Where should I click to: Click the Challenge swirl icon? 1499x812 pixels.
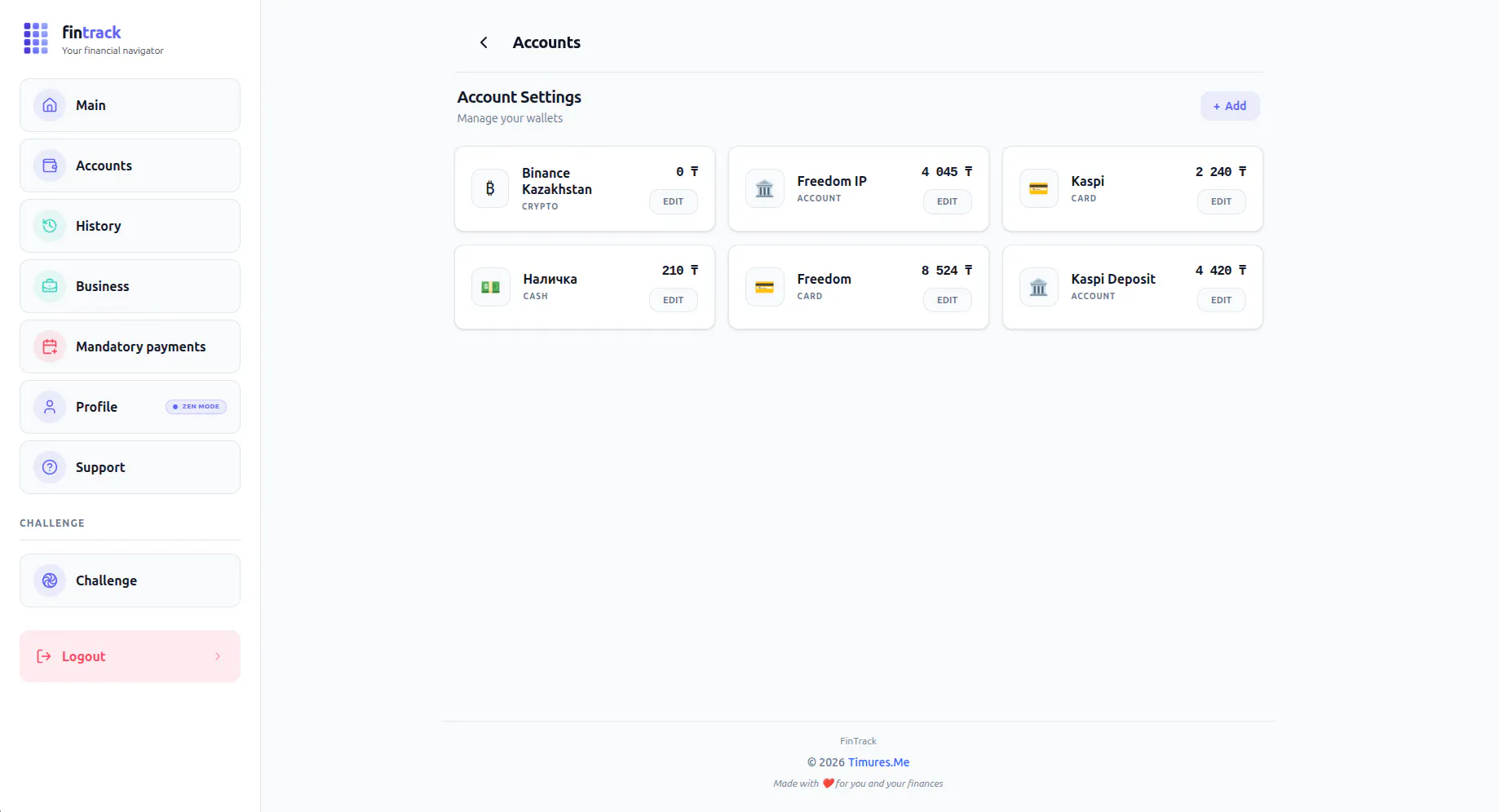pyautogui.click(x=50, y=580)
